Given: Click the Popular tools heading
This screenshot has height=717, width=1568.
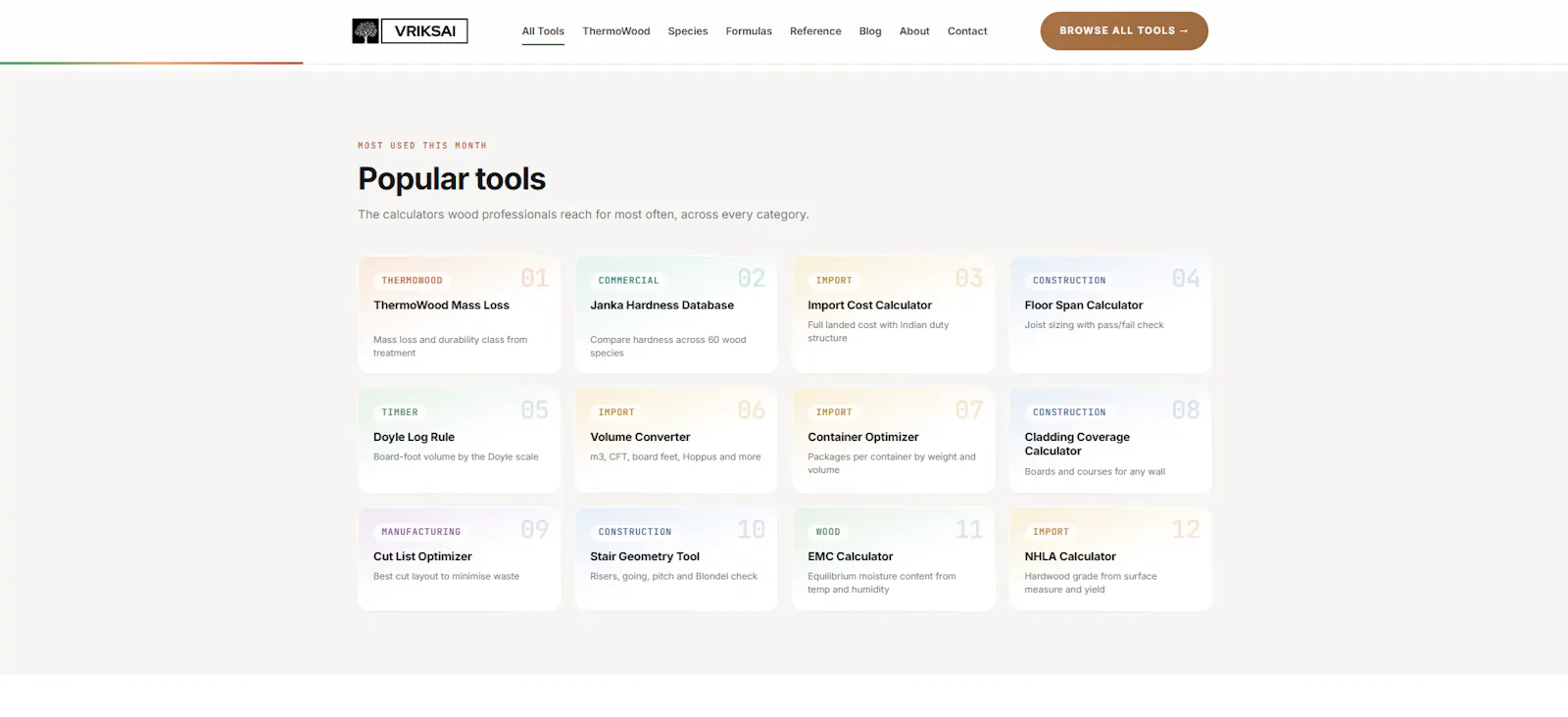Looking at the screenshot, I should click(x=452, y=179).
